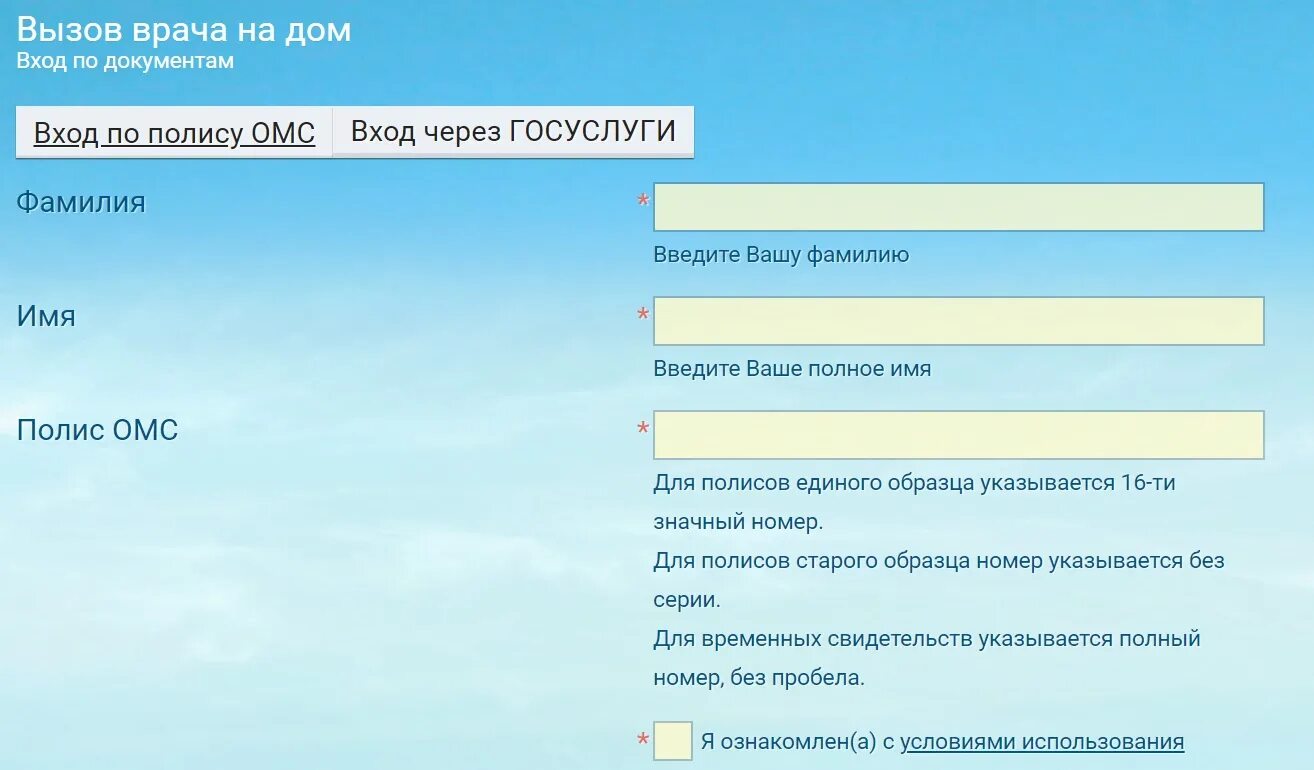Image resolution: width=1314 pixels, height=770 pixels.
Task: Click the hint about временных свидетельств
Action: [927, 658]
